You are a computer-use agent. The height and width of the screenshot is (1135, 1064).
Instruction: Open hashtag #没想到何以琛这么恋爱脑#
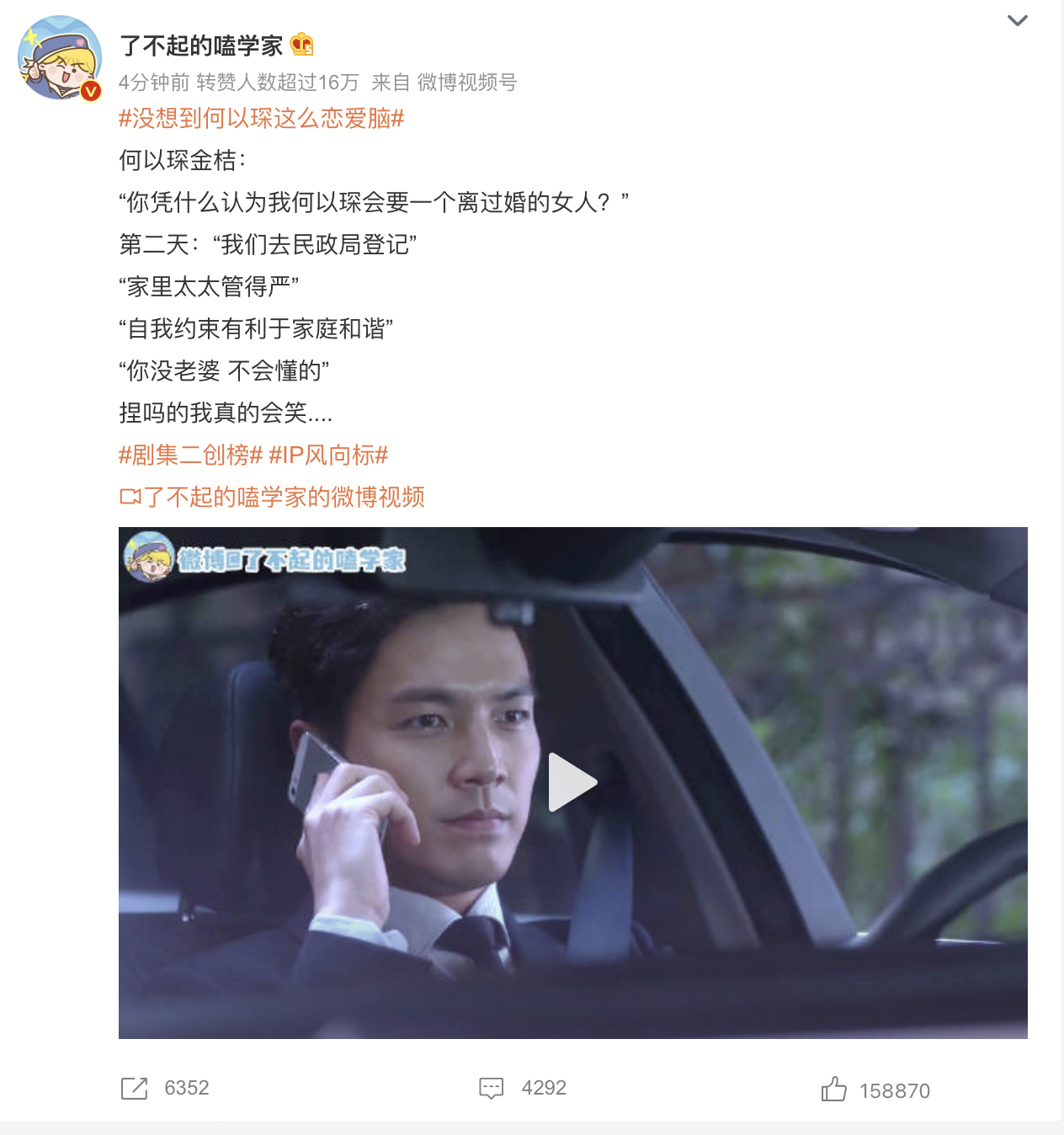pos(262,119)
